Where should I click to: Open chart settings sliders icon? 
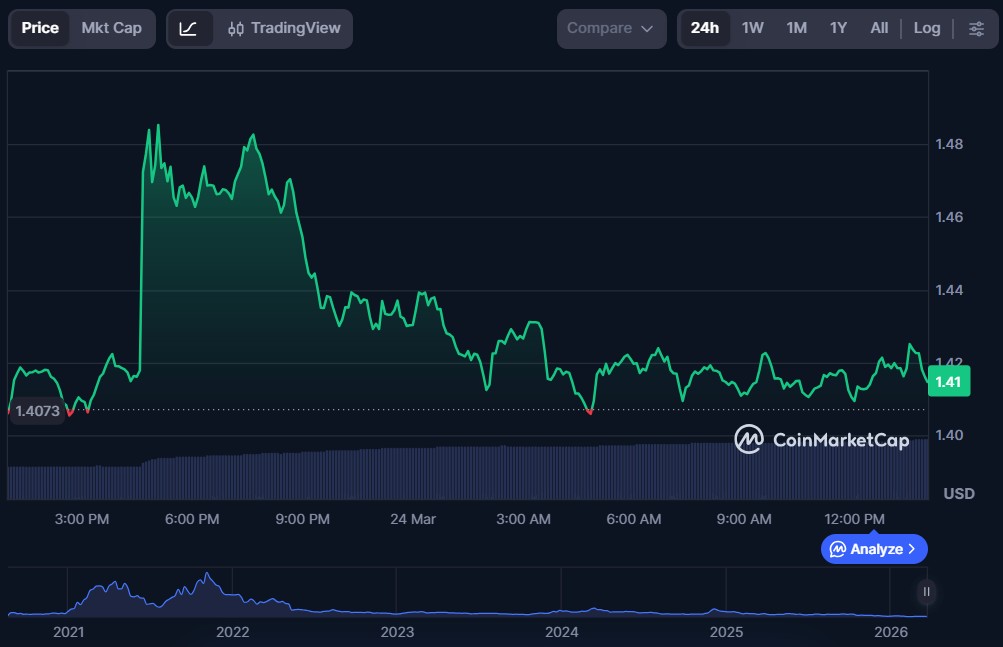tap(976, 28)
